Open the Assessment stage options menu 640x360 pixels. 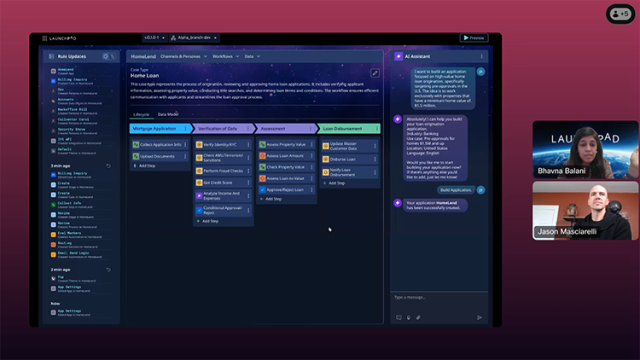click(310, 129)
